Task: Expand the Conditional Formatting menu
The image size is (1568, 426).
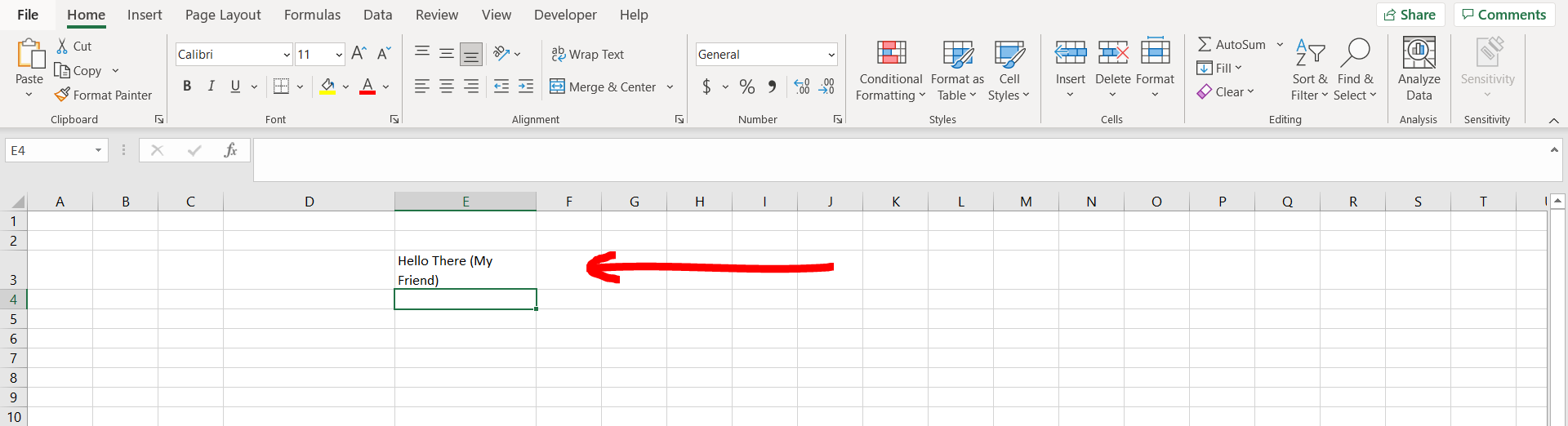Action: coord(890,71)
